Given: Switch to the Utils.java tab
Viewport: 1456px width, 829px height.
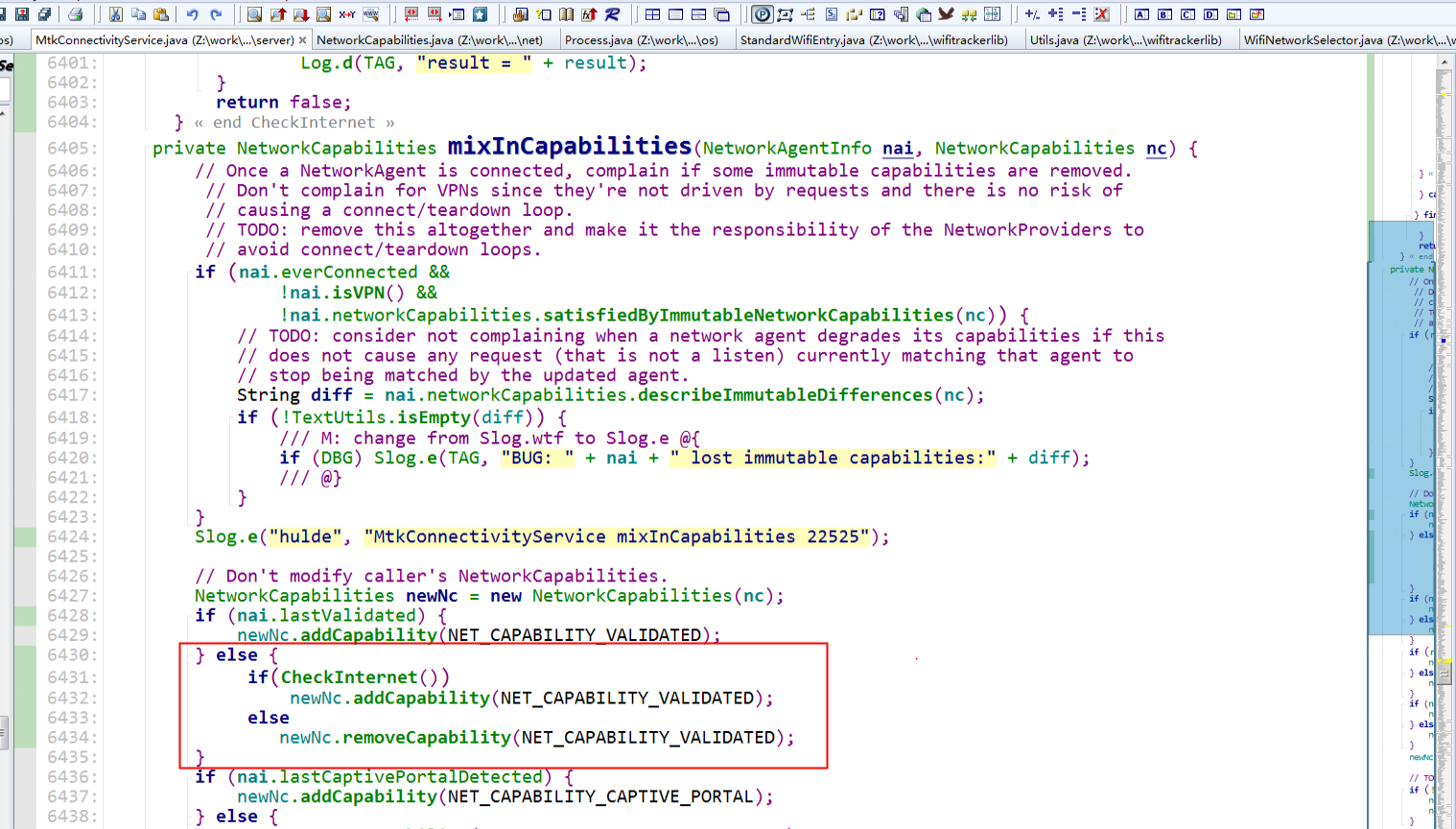Looking at the screenshot, I should (1126, 39).
